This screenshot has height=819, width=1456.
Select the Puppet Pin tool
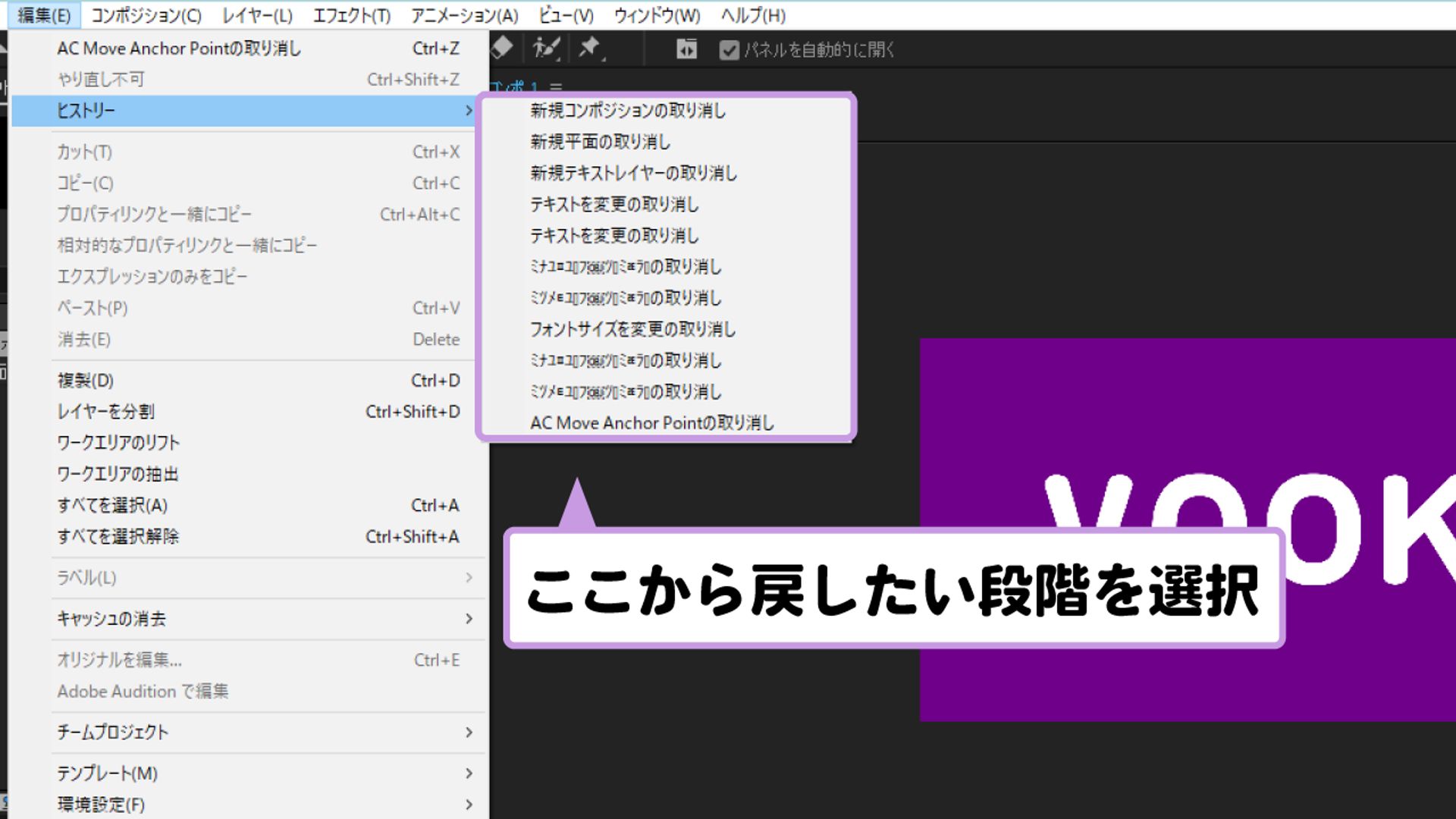click(588, 48)
